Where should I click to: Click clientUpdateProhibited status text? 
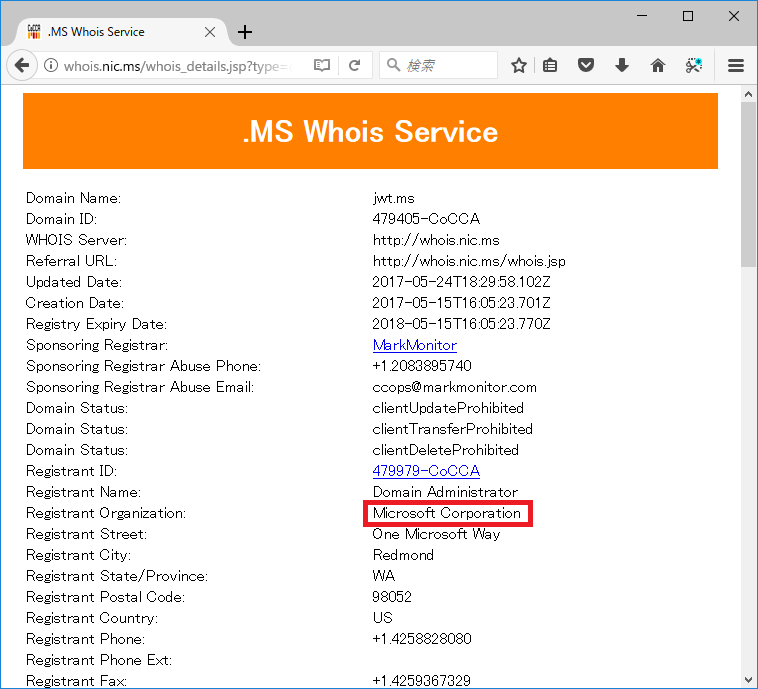coord(448,408)
